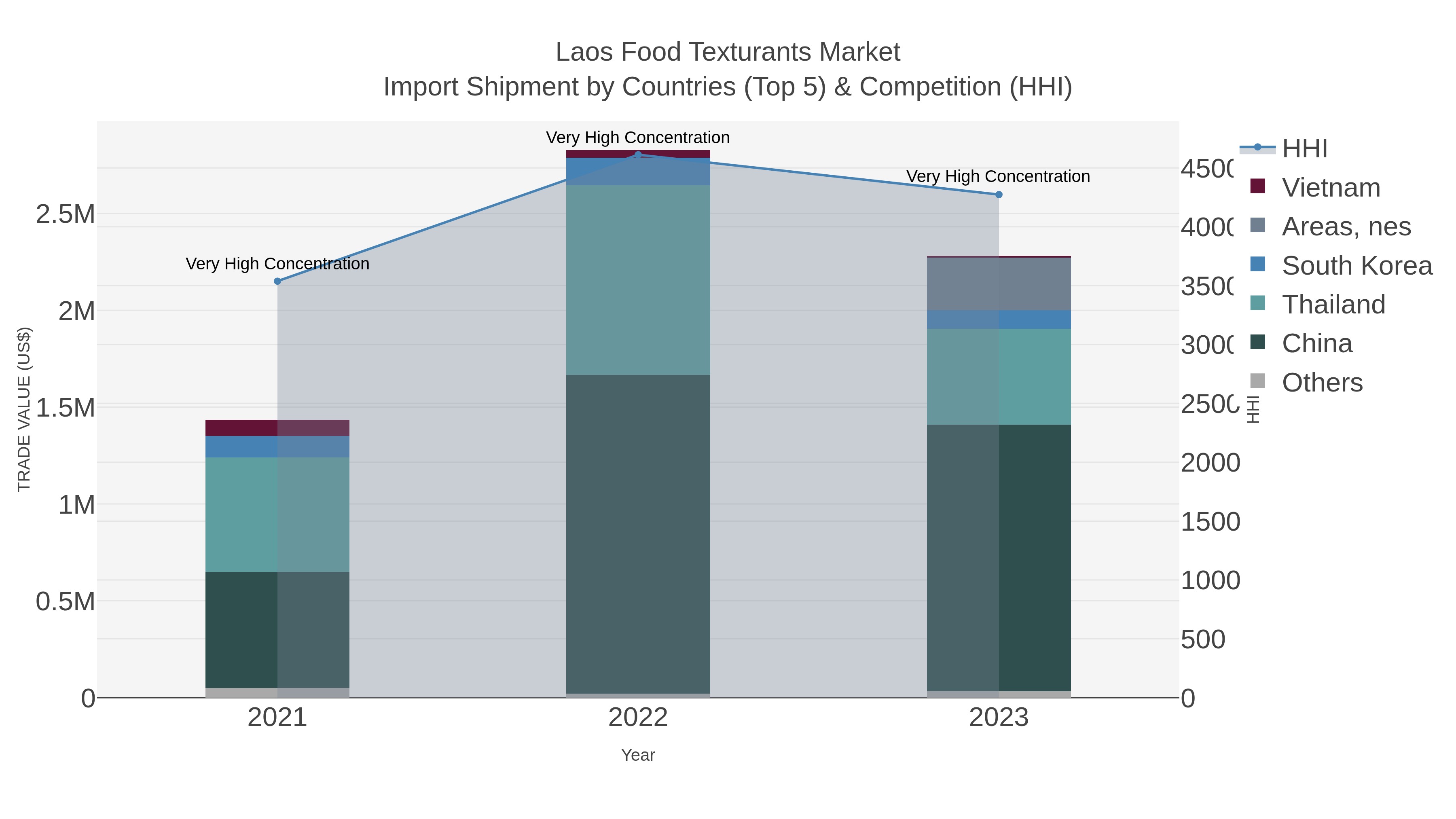Click the Vietnam maroon legend swatch
This screenshot has height=819, width=1456.
click(x=1257, y=186)
